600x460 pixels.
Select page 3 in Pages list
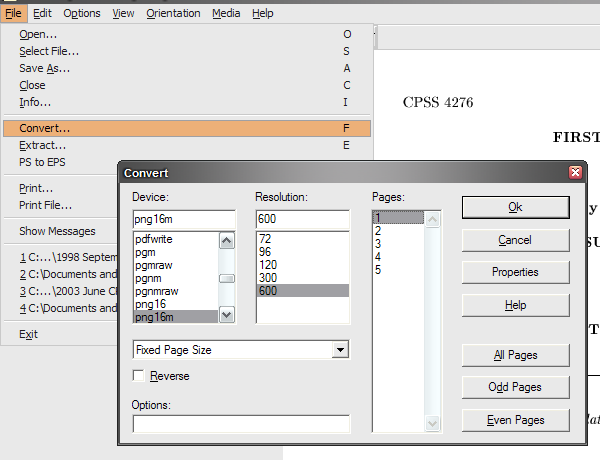378,243
